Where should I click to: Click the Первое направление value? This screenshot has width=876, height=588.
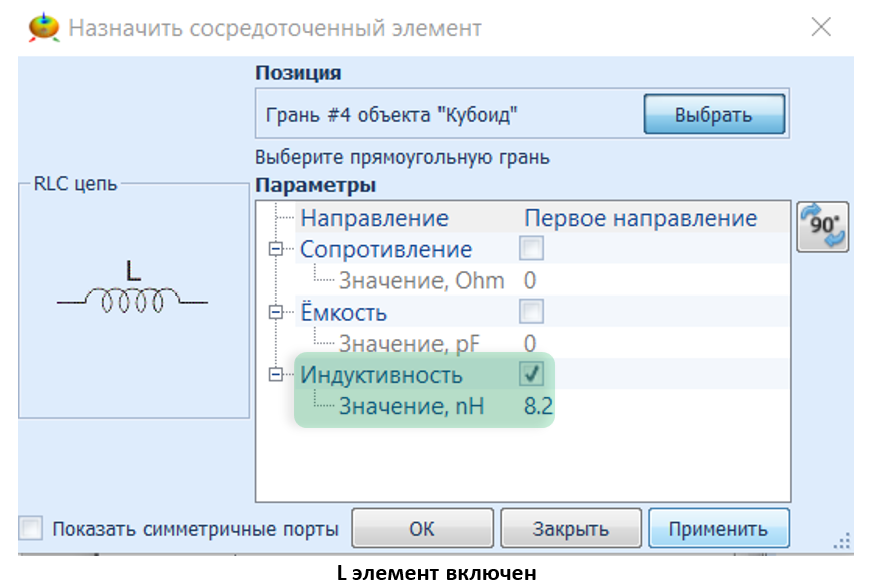(640, 218)
